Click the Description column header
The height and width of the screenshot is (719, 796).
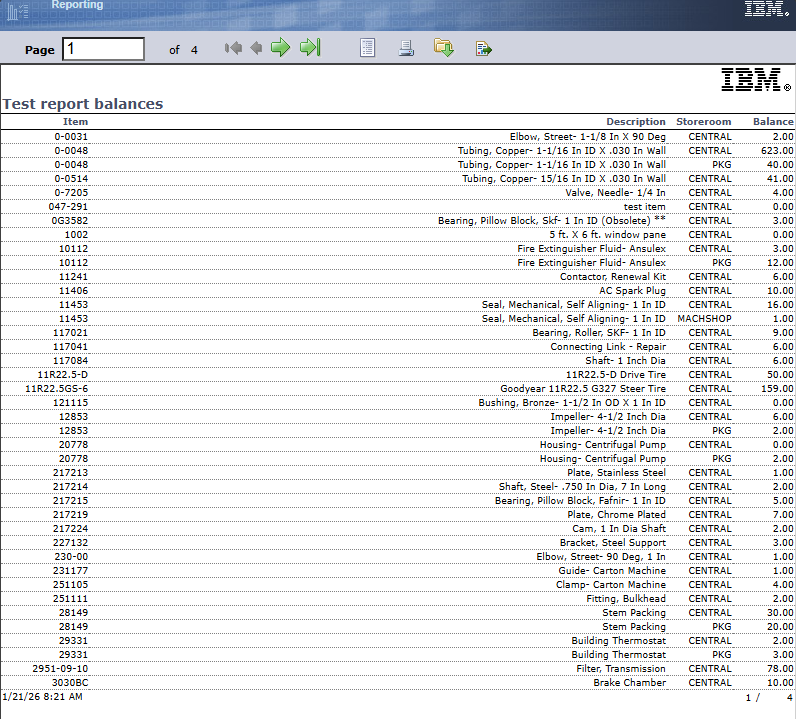[636, 121]
